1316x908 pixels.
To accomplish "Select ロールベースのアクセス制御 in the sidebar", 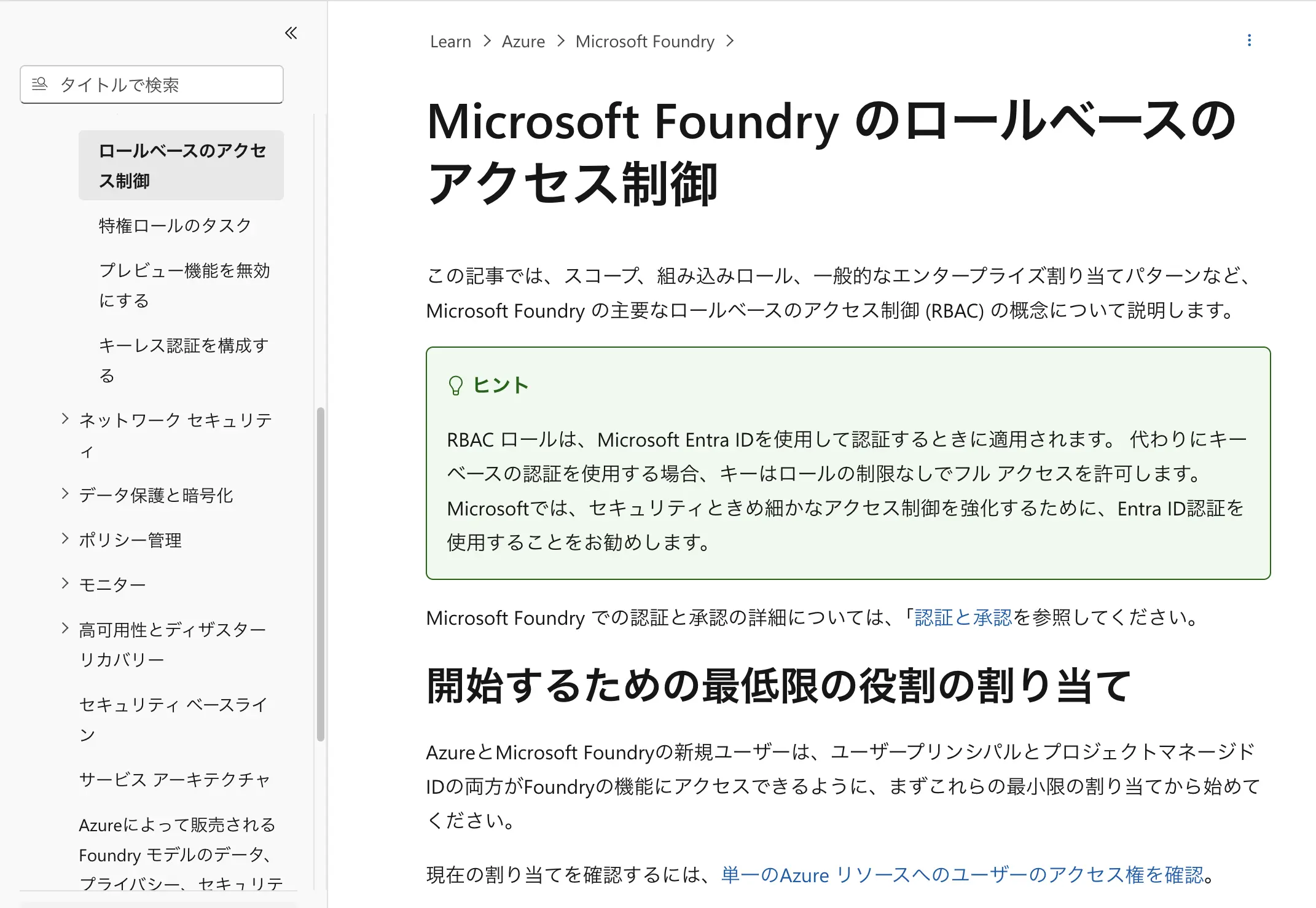I will (181, 165).
